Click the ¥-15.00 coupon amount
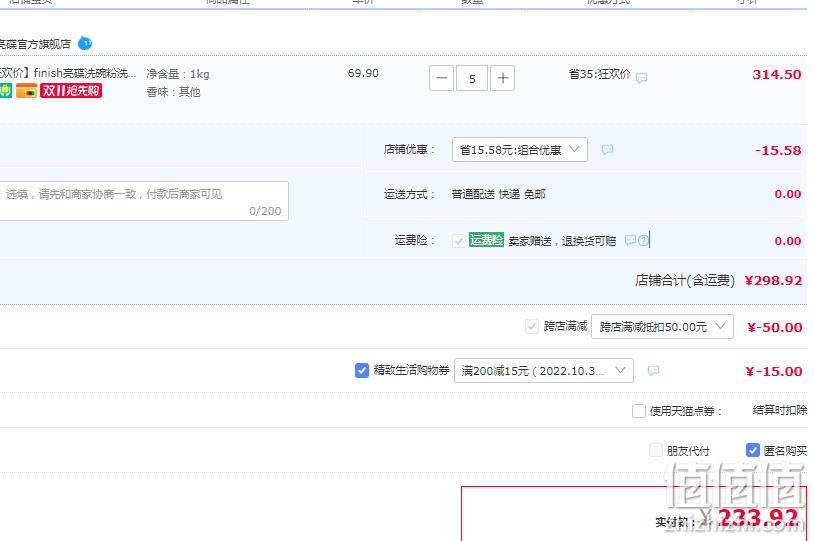814x541 pixels. (x=774, y=372)
